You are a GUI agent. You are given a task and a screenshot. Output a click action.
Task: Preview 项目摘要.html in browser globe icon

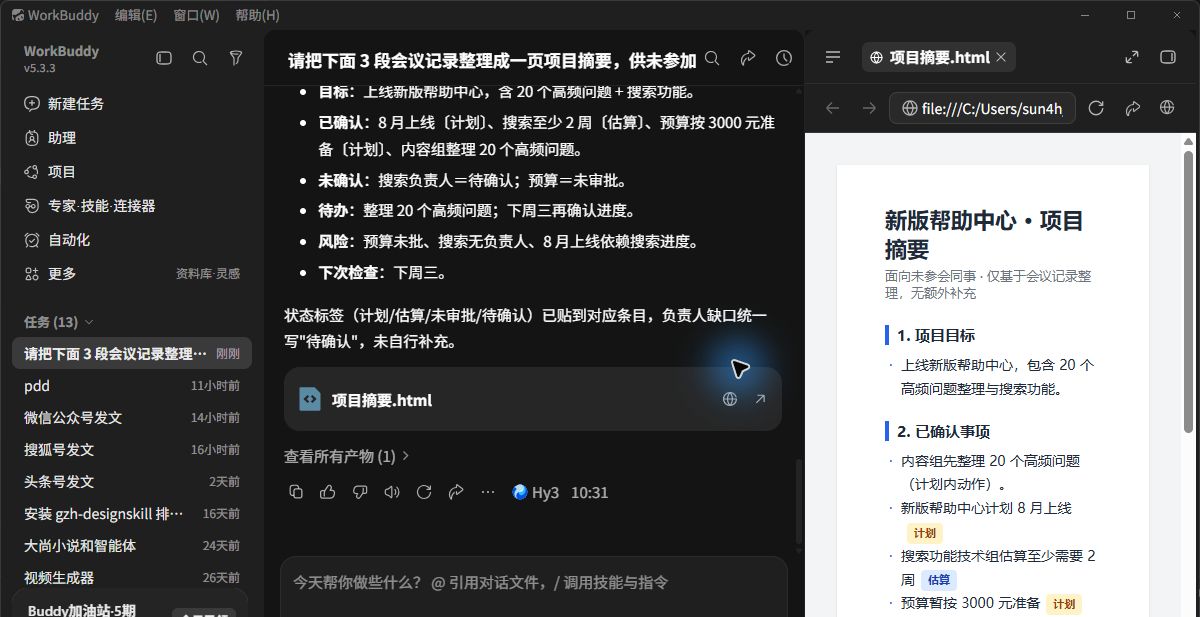[x=730, y=399]
